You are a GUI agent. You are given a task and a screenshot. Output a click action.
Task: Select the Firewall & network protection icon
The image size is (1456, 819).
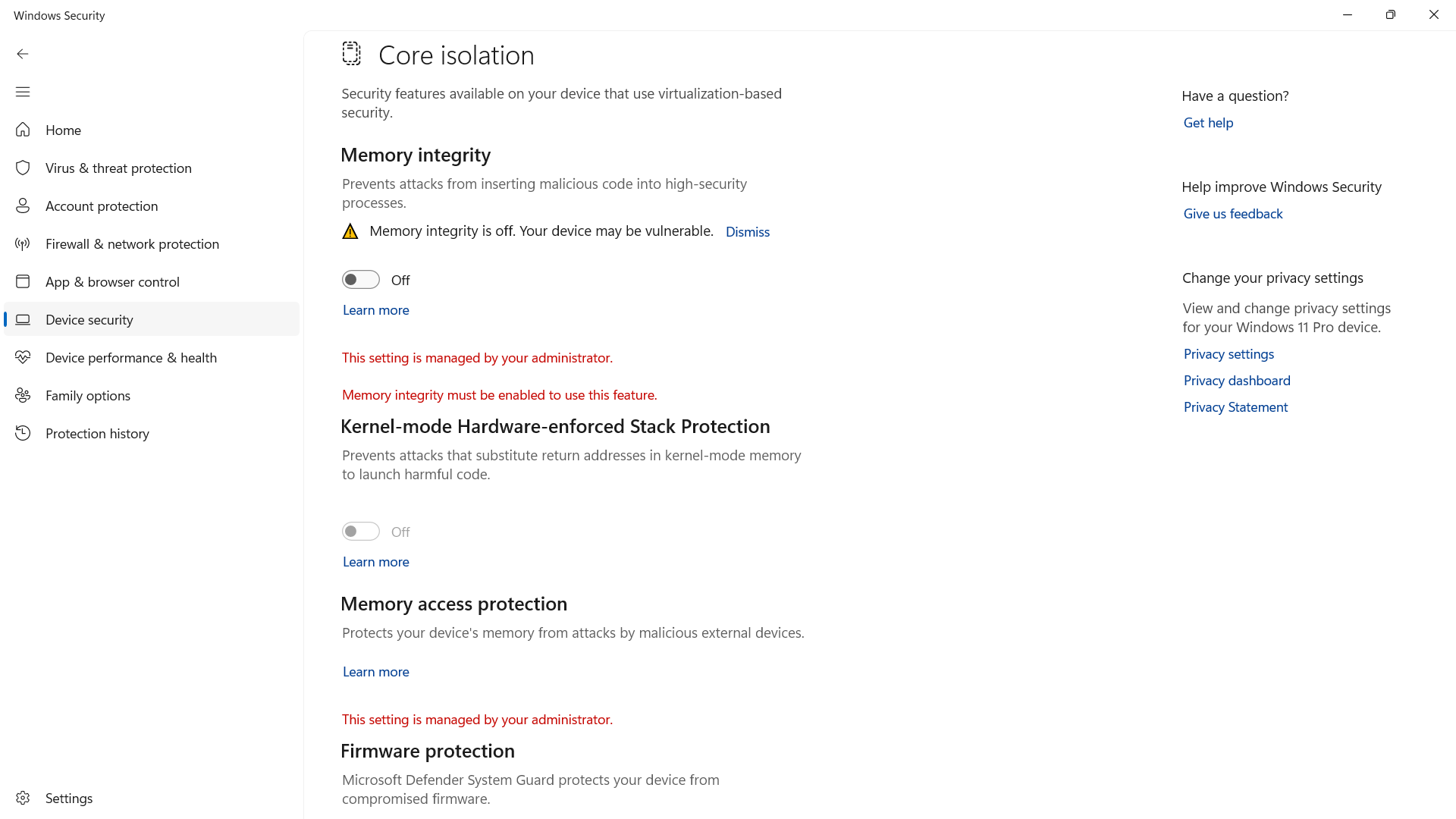pyautogui.click(x=23, y=243)
